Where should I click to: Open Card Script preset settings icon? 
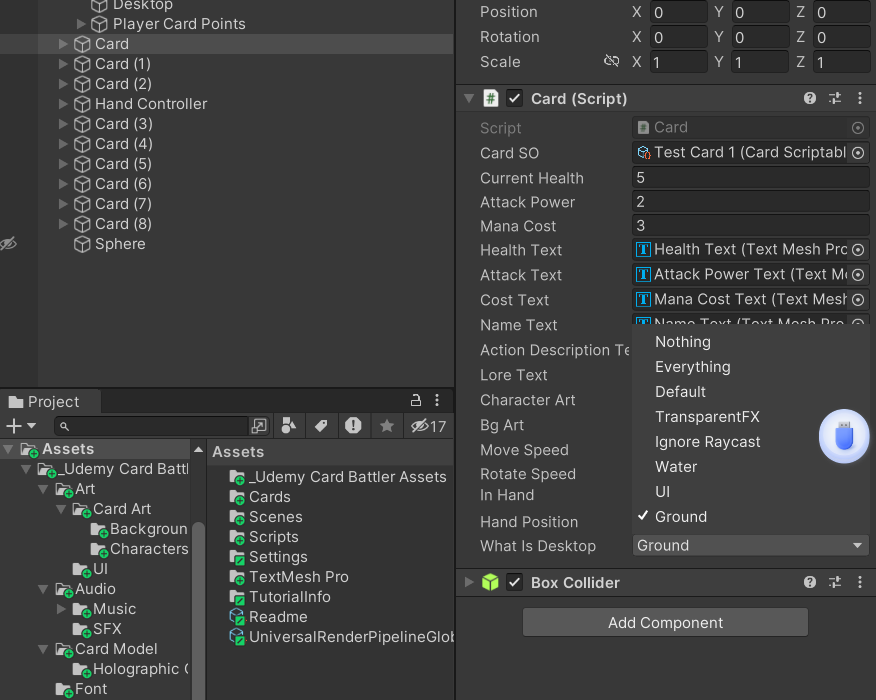tap(835, 98)
